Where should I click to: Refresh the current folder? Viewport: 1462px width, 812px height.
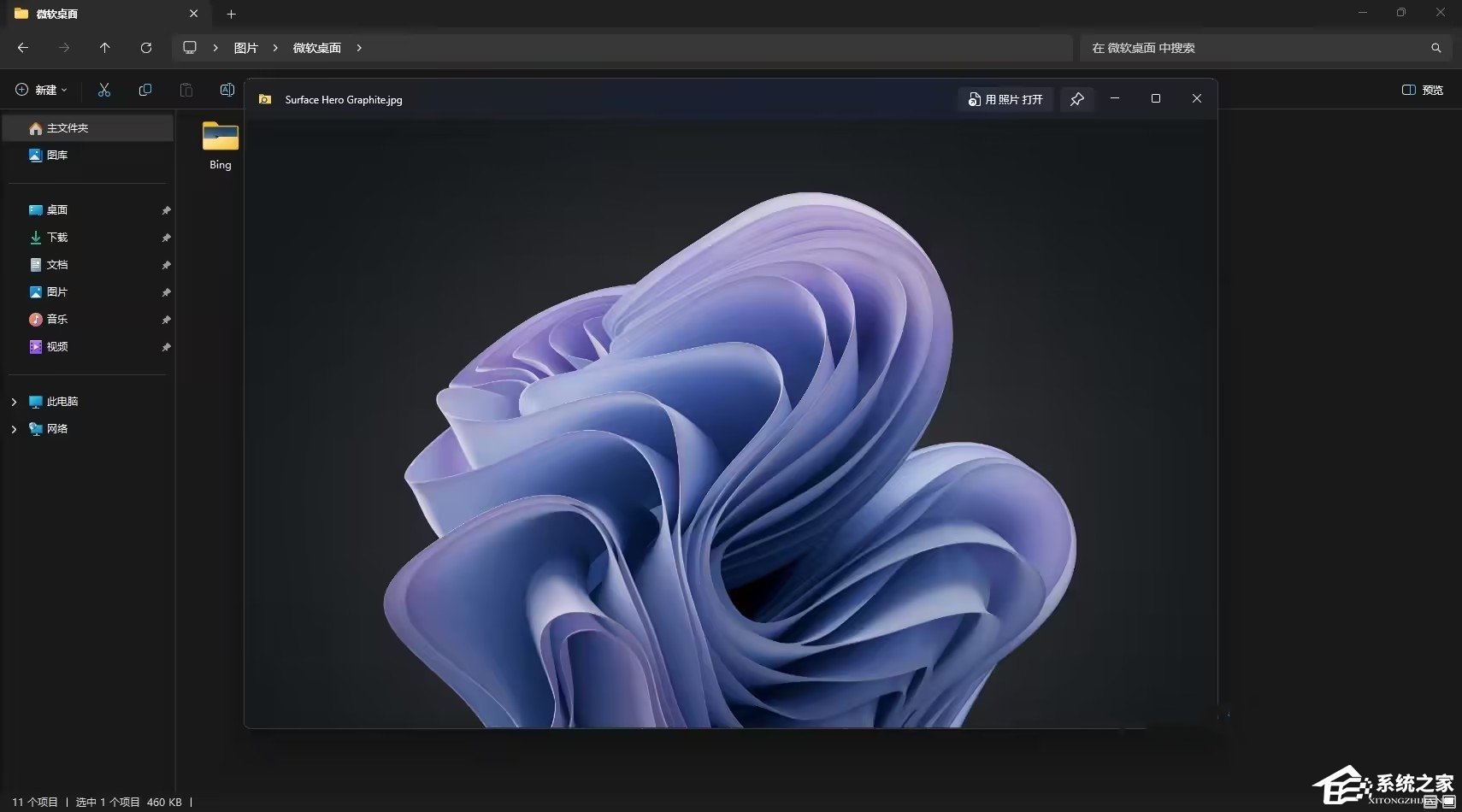click(146, 48)
